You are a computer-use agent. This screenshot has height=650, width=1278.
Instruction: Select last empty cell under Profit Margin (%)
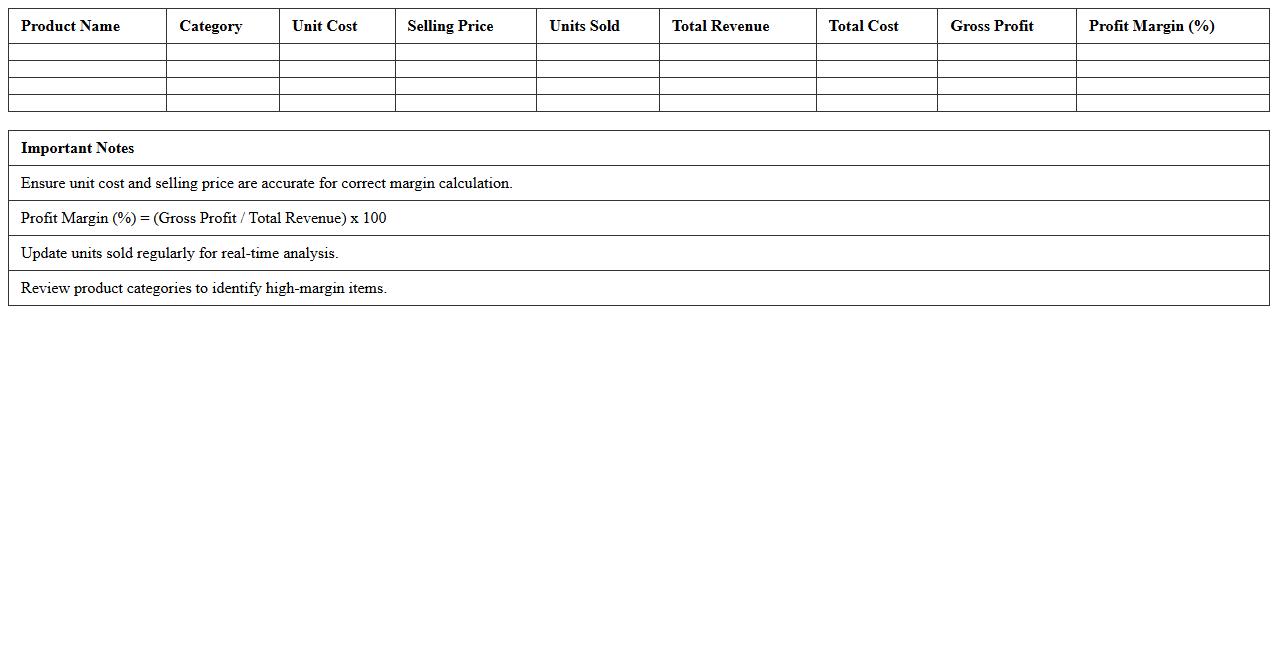point(1172,103)
